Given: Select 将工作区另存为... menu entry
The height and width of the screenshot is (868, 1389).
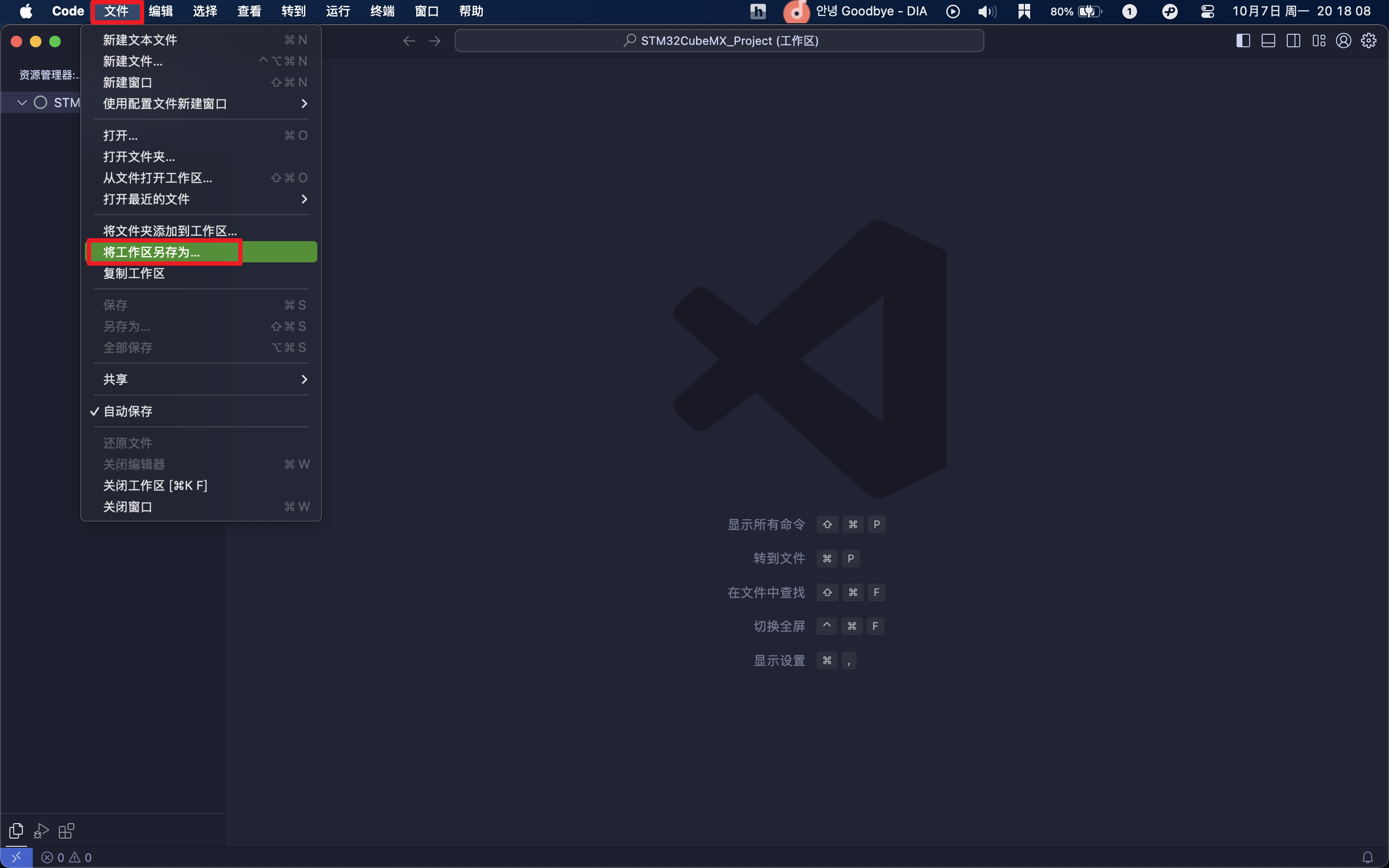Looking at the screenshot, I should point(152,252).
